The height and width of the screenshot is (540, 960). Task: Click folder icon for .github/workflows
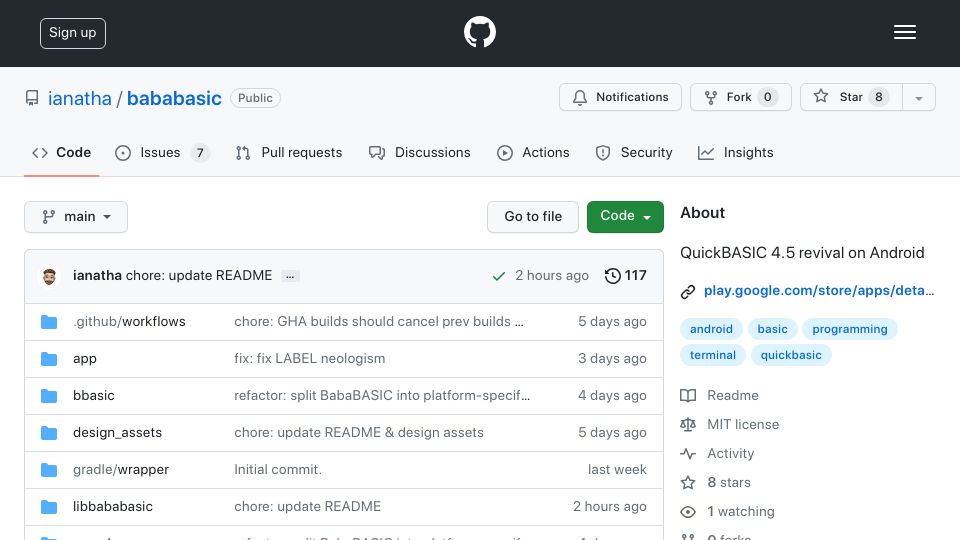[x=49, y=322]
